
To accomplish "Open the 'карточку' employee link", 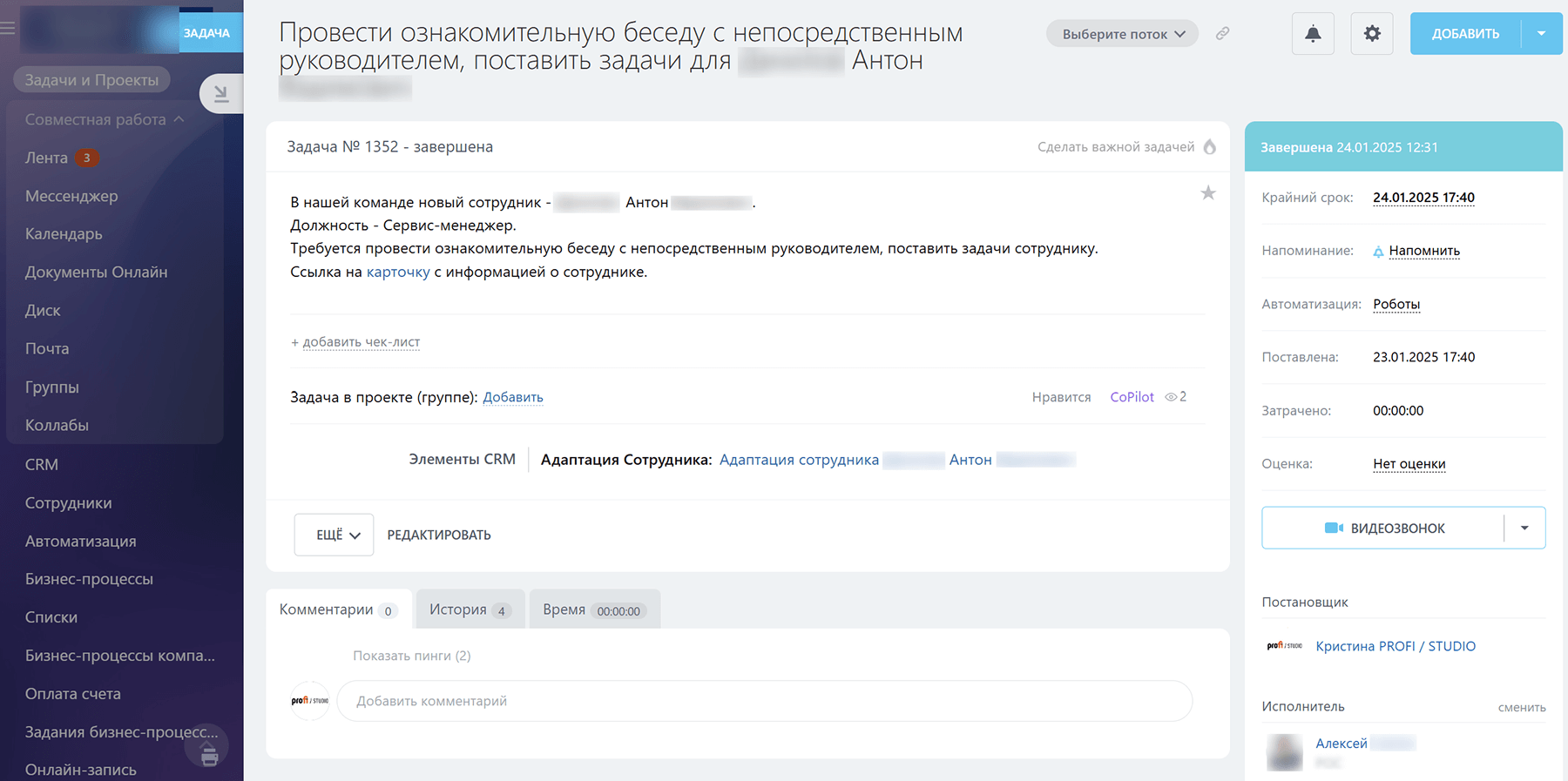I will (398, 272).
